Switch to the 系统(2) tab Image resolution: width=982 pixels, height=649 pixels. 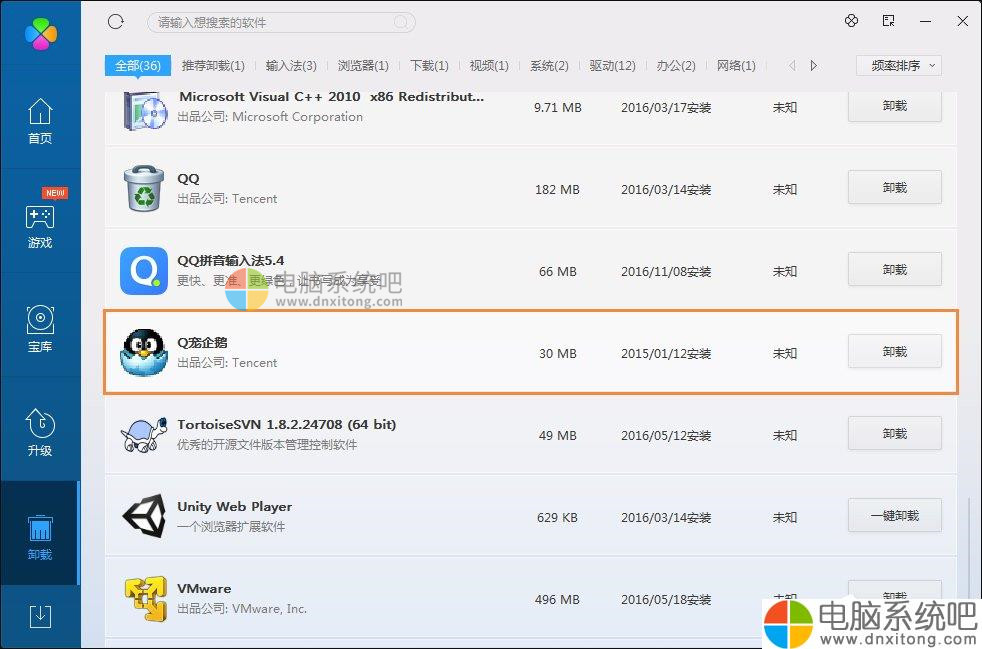pyautogui.click(x=549, y=66)
